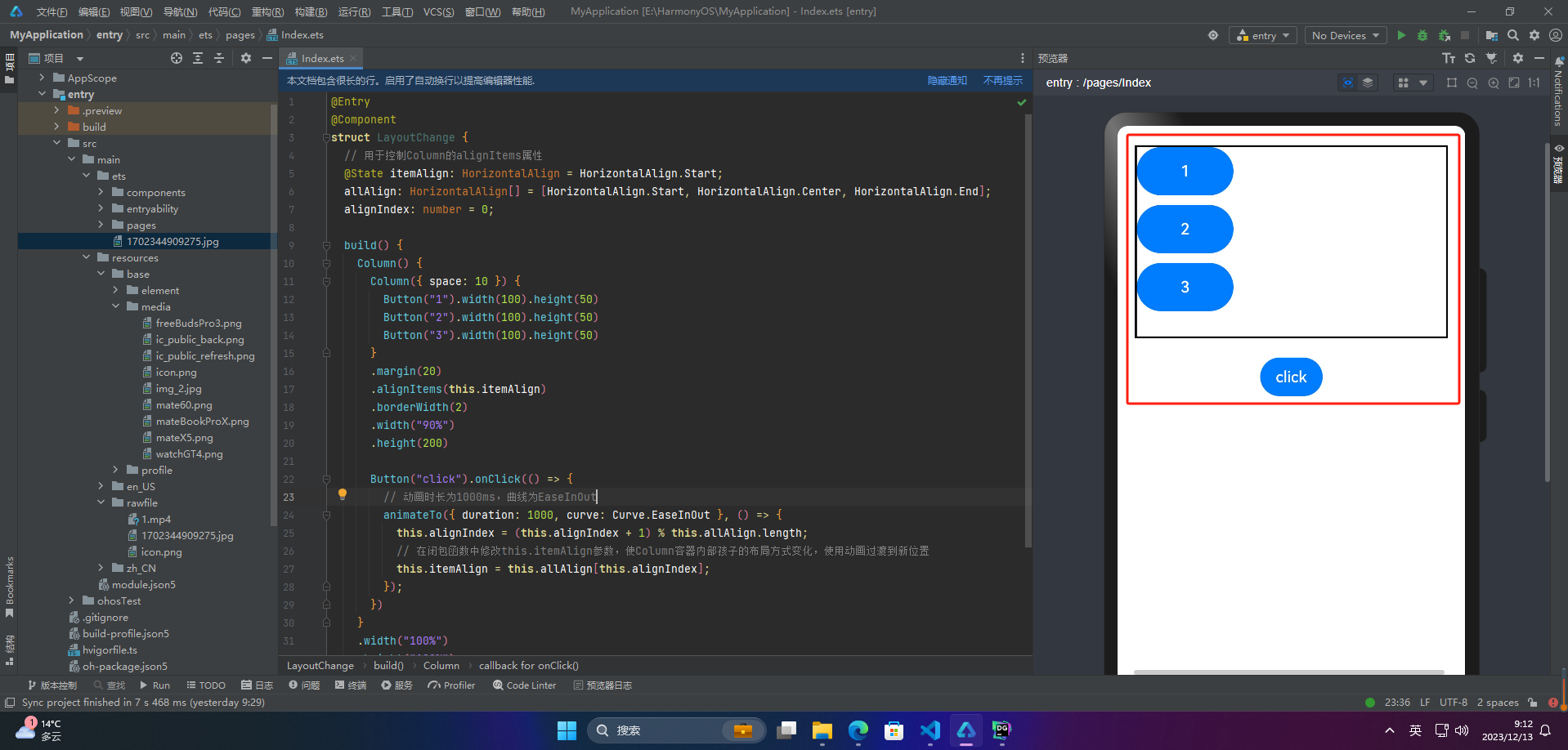Select opened file target icon in project panel
Image resolution: width=1568 pixels, height=750 pixels.
[177, 58]
